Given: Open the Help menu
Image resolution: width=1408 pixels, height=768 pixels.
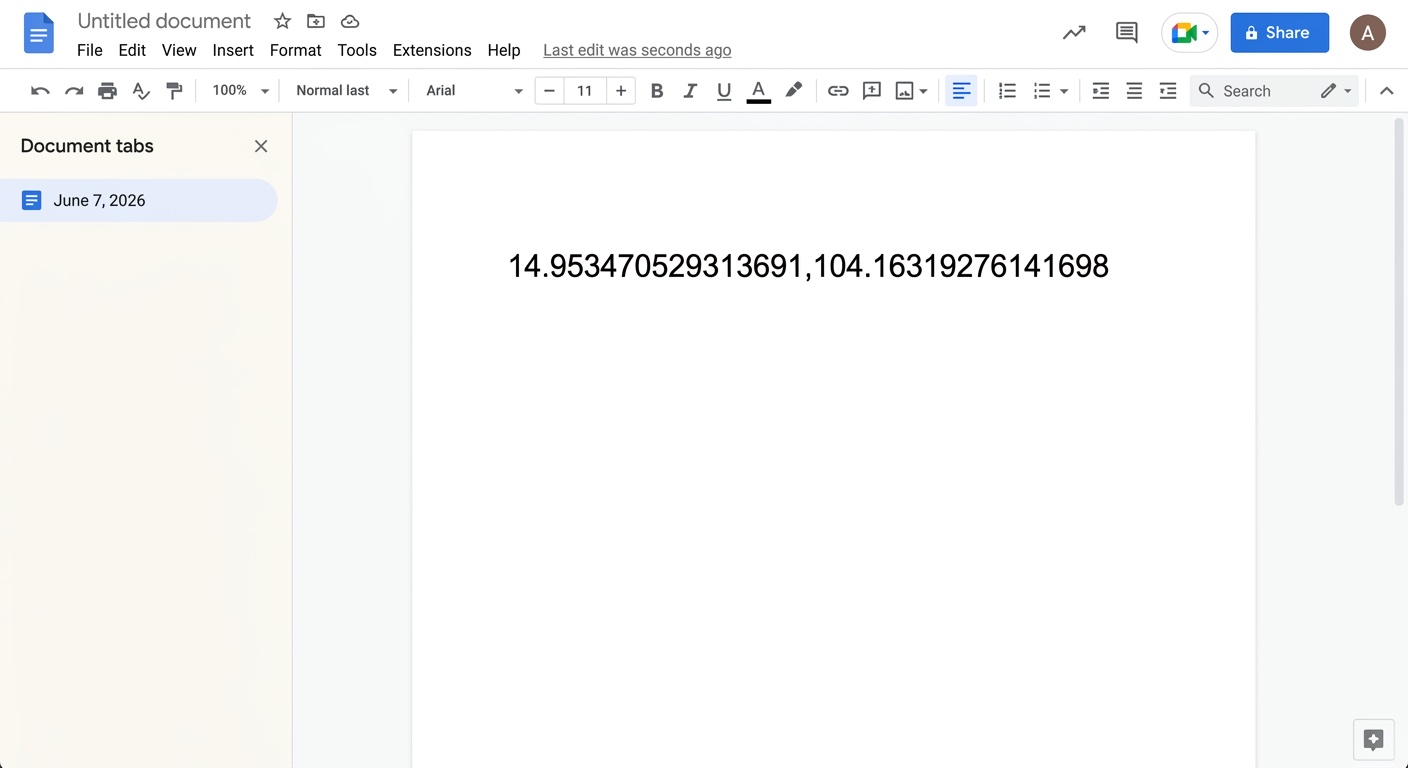Looking at the screenshot, I should point(504,50).
